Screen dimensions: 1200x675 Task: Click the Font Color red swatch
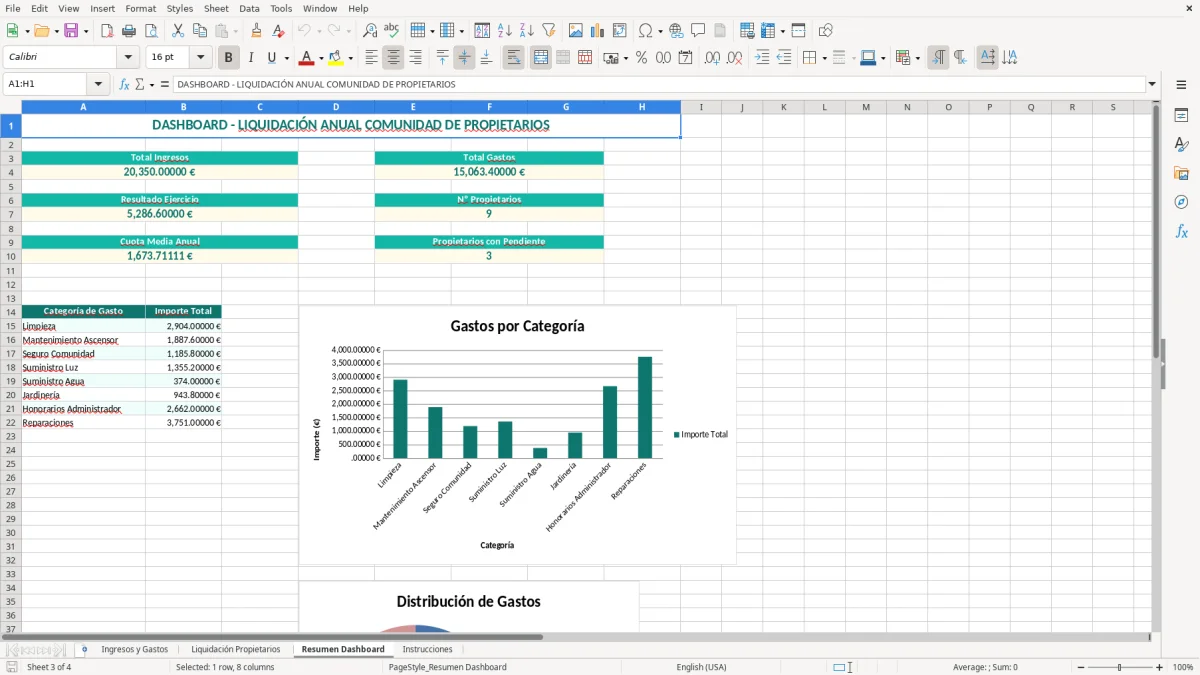307,58
